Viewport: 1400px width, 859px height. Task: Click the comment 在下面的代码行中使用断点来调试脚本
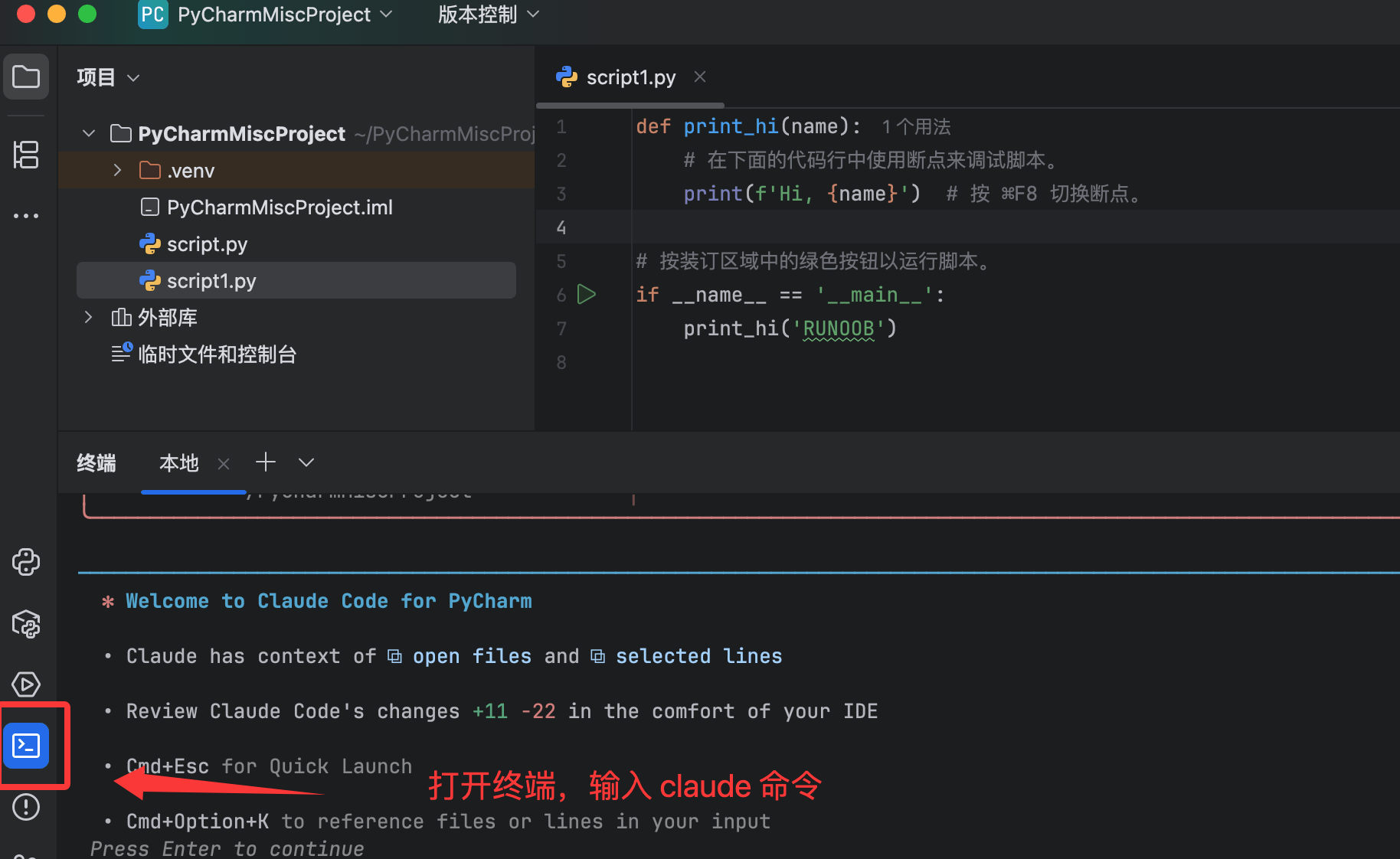[872, 160]
